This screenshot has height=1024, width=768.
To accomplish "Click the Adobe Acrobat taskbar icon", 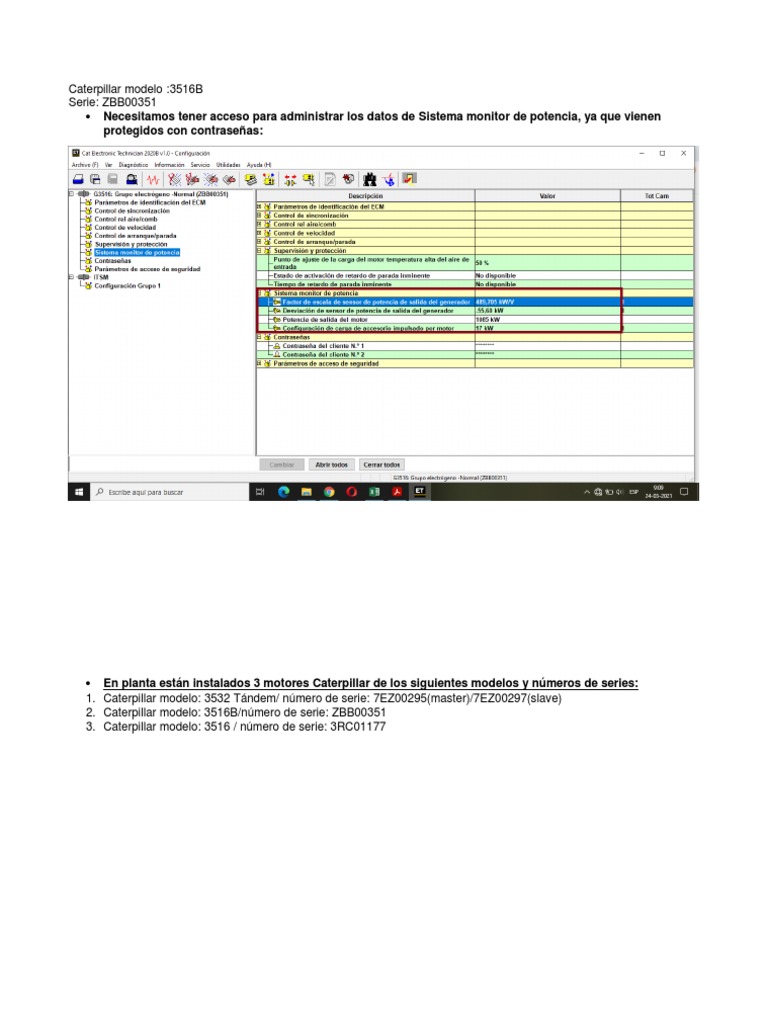I will [396, 492].
